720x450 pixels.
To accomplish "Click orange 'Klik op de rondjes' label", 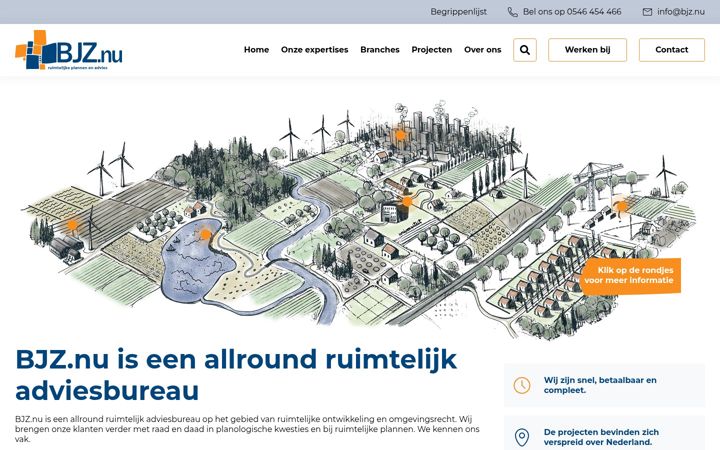I will [x=630, y=276].
